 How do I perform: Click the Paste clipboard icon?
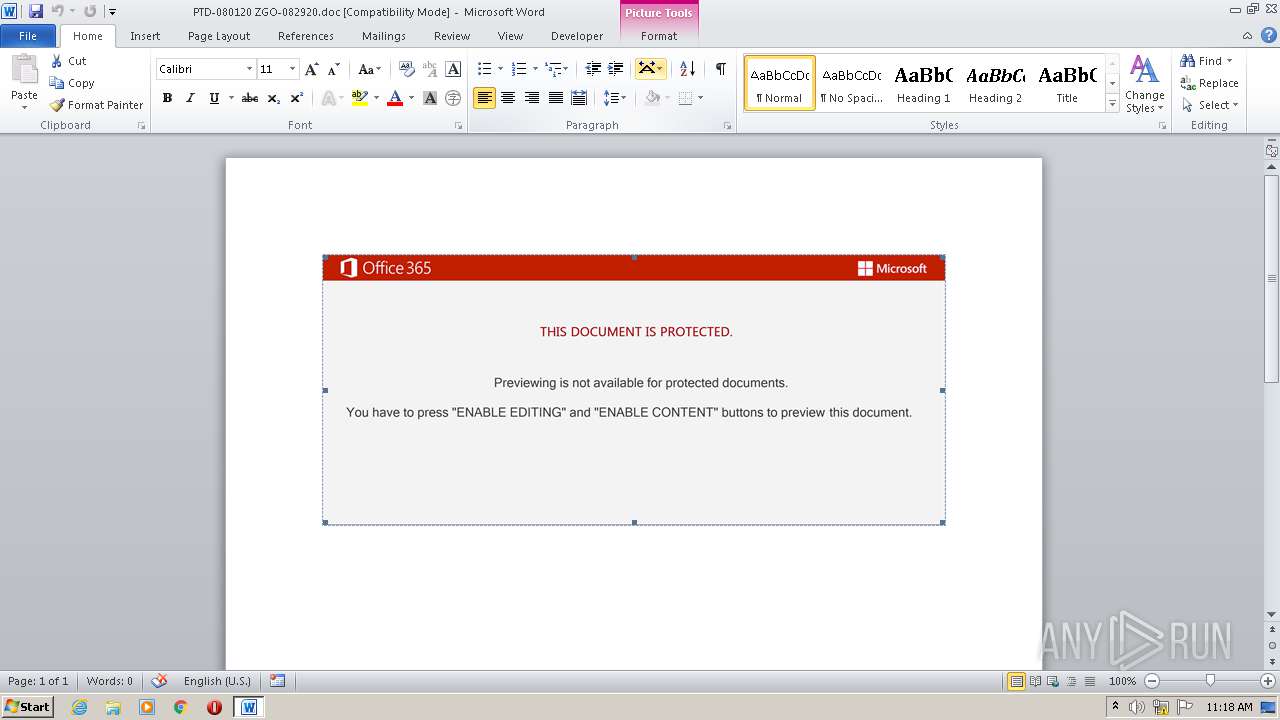pos(24,69)
